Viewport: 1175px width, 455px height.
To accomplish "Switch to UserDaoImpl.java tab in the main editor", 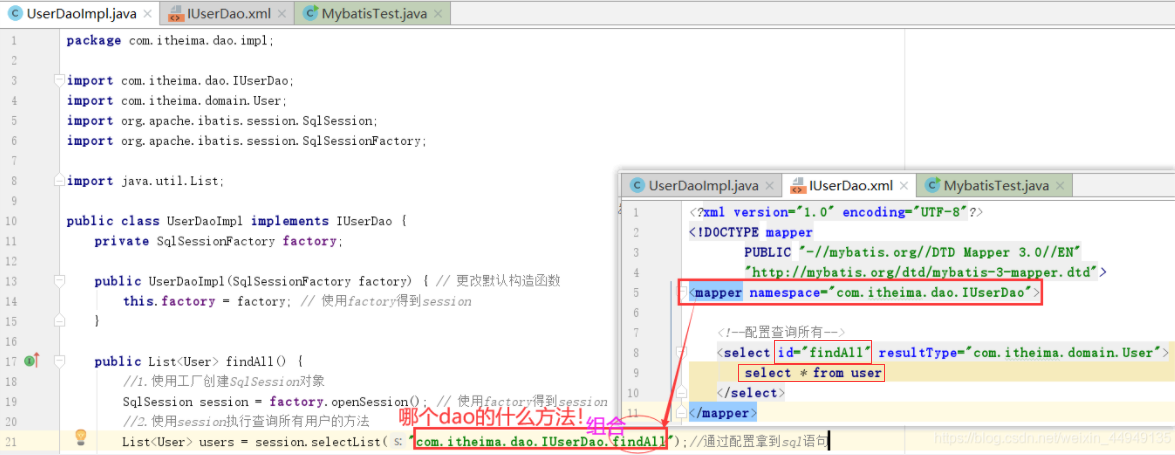I will point(82,13).
